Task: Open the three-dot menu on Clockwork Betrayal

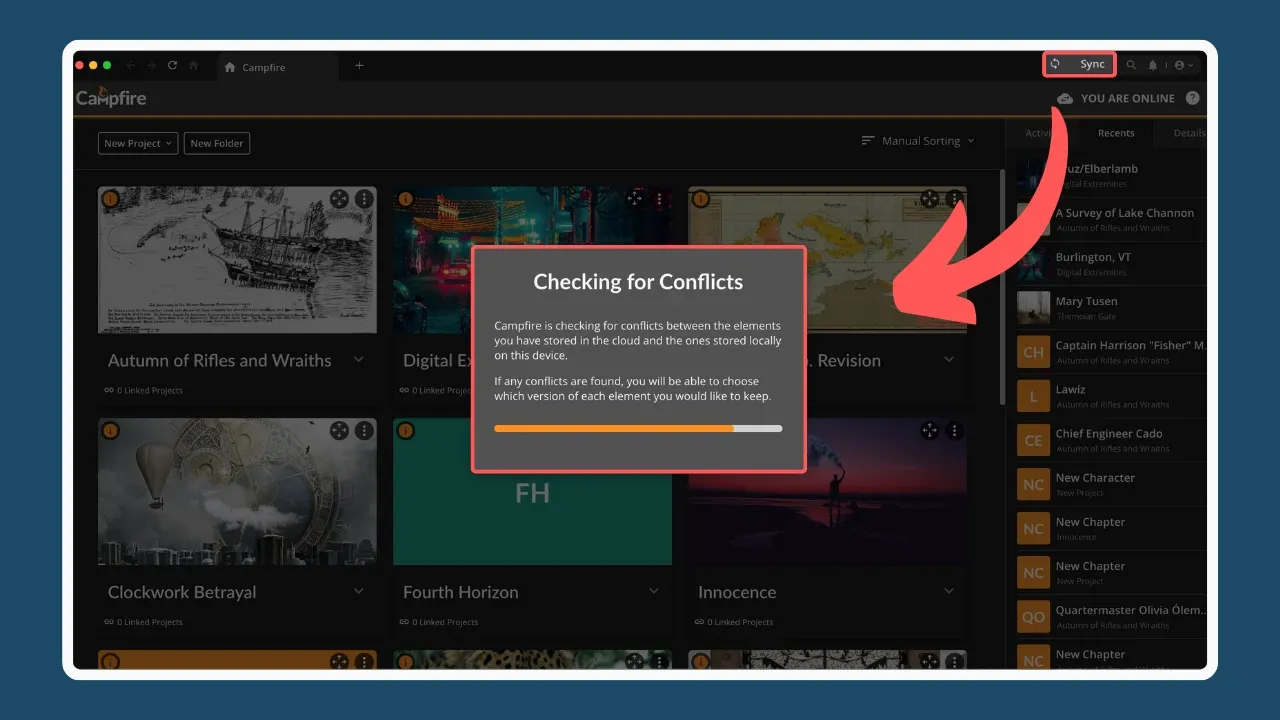Action: pyautogui.click(x=364, y=430)
